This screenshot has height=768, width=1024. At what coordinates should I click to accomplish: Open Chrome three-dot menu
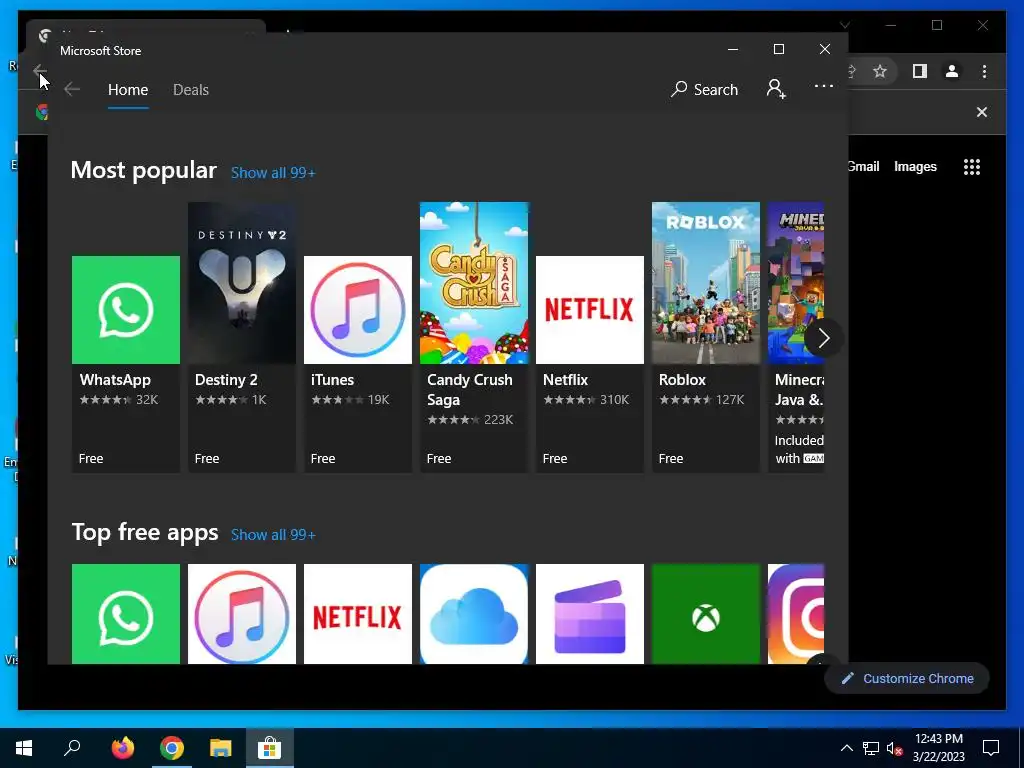[984, 71]
